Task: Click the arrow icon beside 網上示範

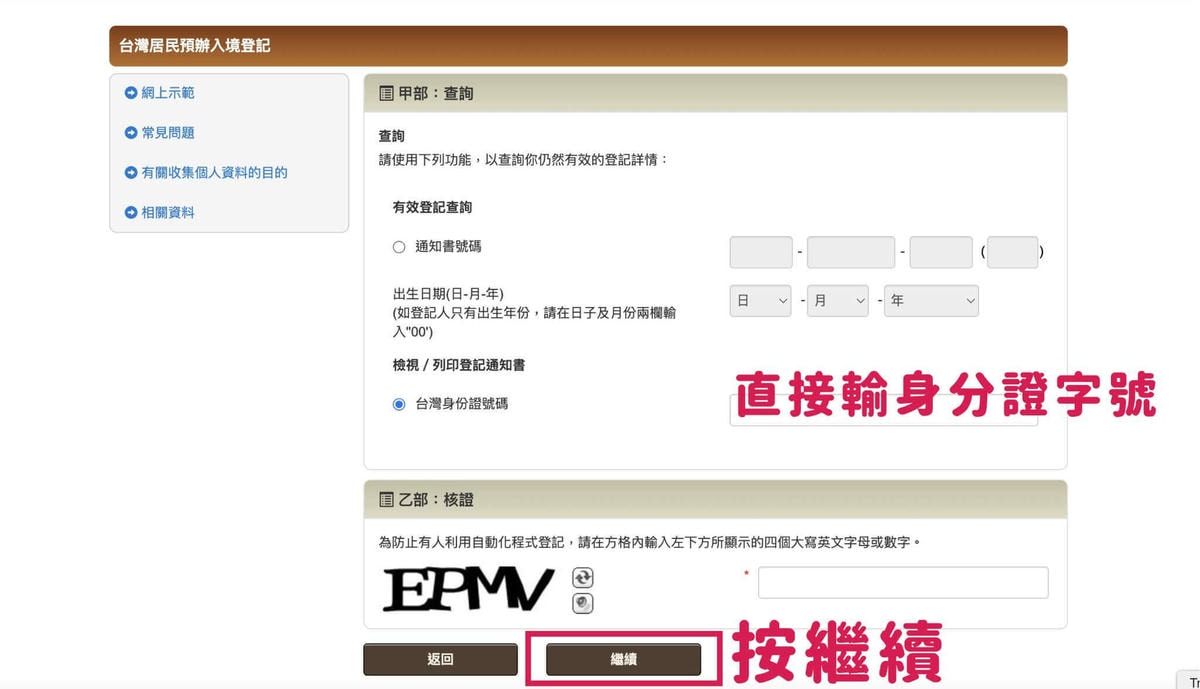Action: coord(131,93)
